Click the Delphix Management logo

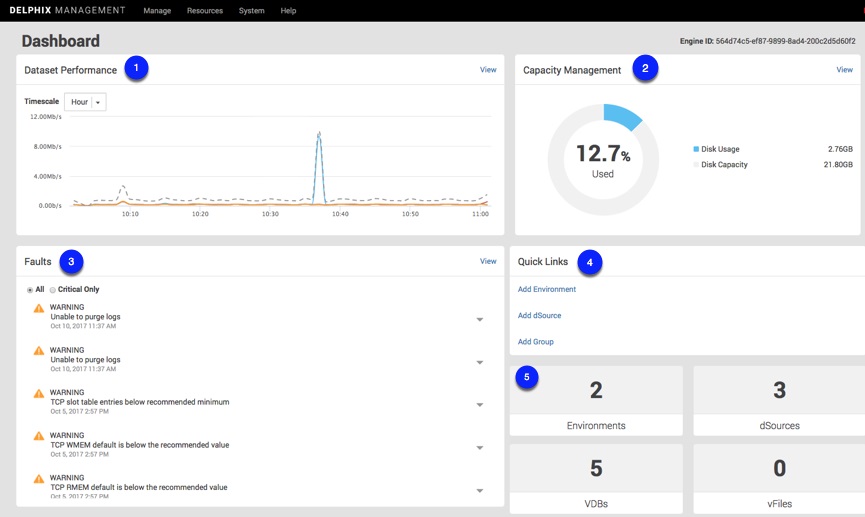[67, 10]
